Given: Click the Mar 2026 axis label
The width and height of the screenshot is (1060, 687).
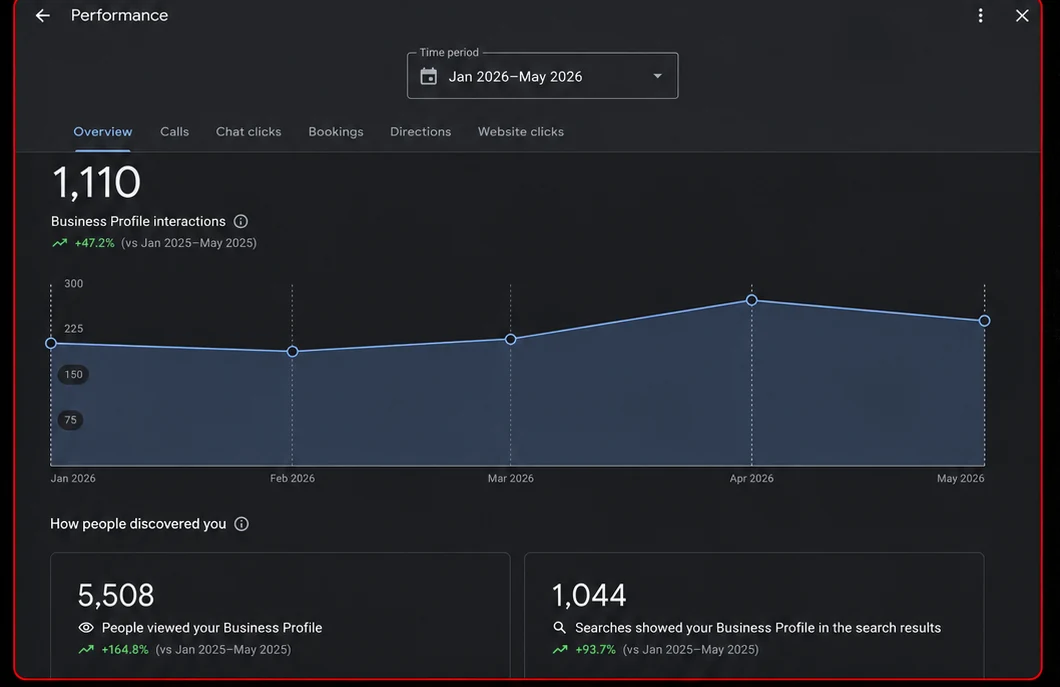Looking at the screenshot, I should coord(510,478).
